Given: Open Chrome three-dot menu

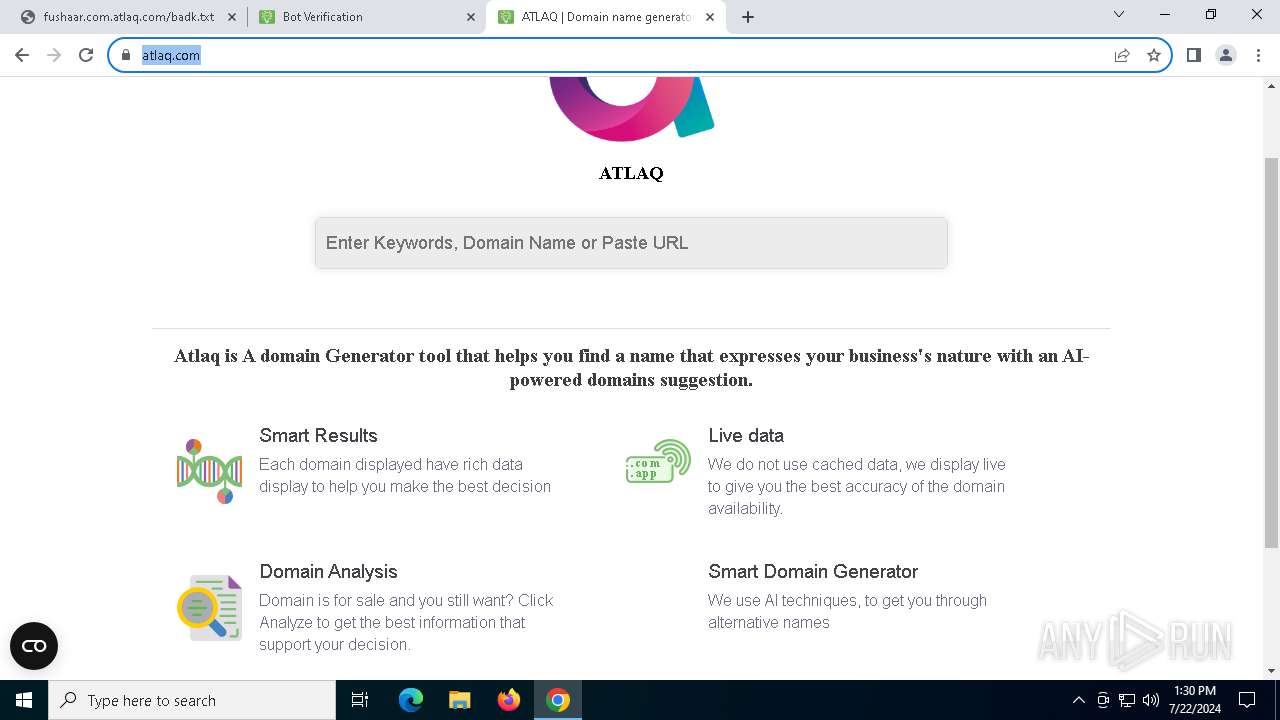Looking at the screenshot, I should (1258, 55).
